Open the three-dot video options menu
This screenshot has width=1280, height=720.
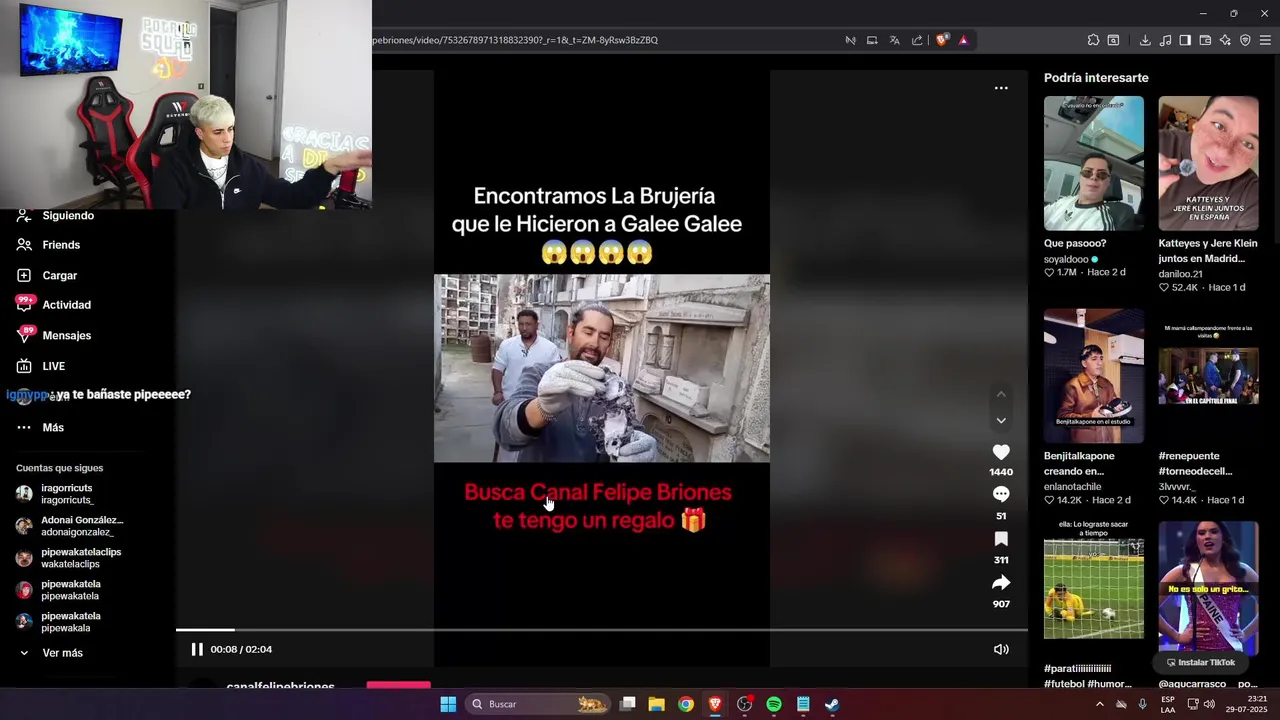tap(1001, 88)
